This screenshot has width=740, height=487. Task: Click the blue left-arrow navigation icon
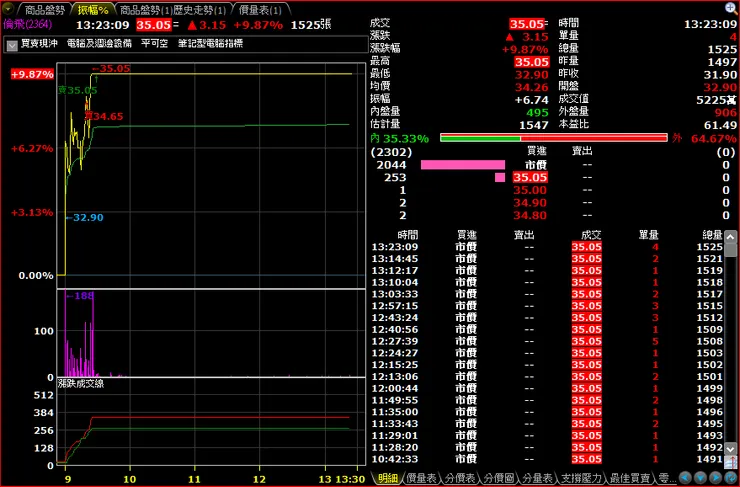click(x=685, y=478)
